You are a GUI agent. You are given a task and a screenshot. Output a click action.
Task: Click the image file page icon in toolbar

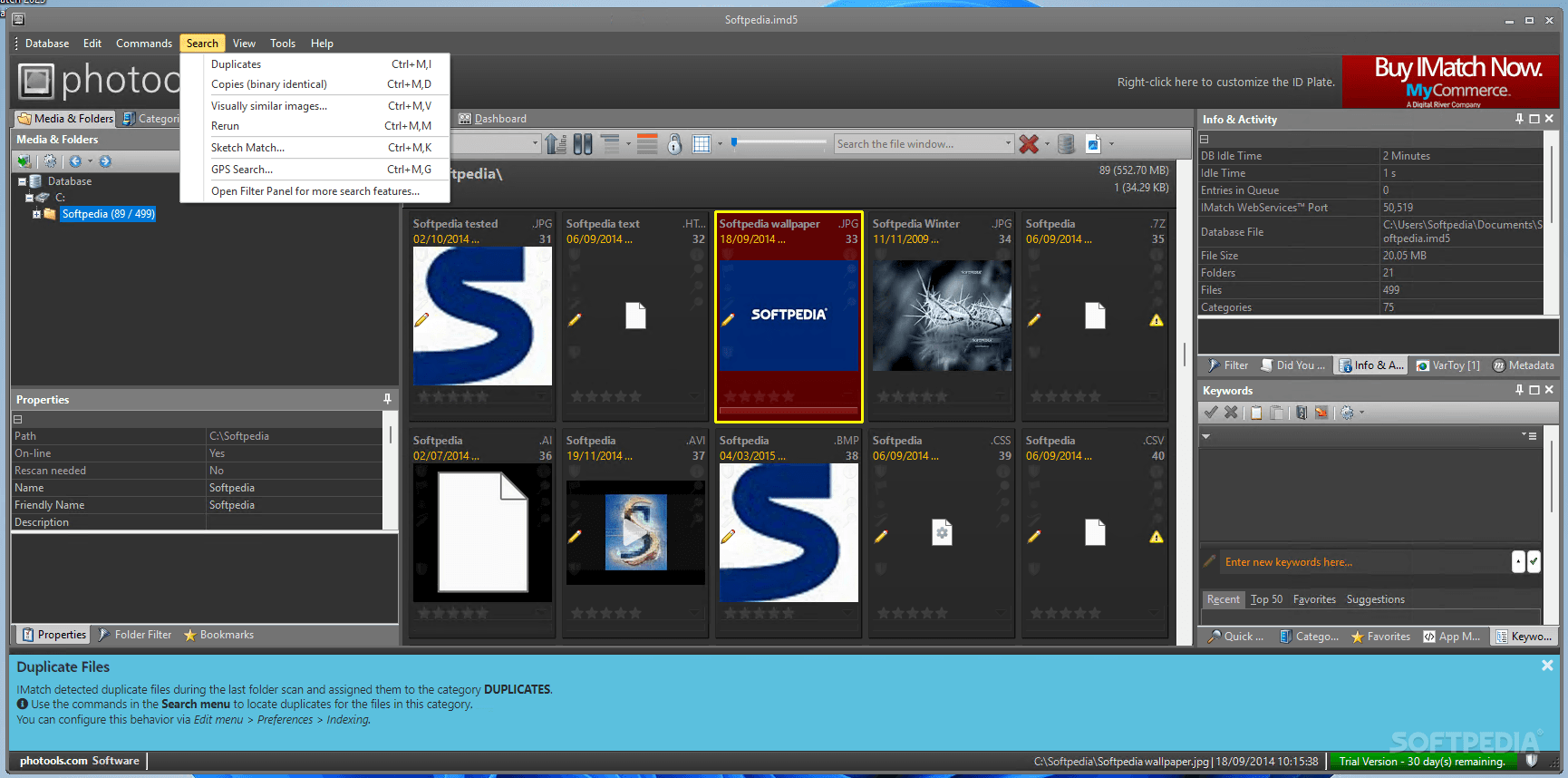[x=1094, y=144]
